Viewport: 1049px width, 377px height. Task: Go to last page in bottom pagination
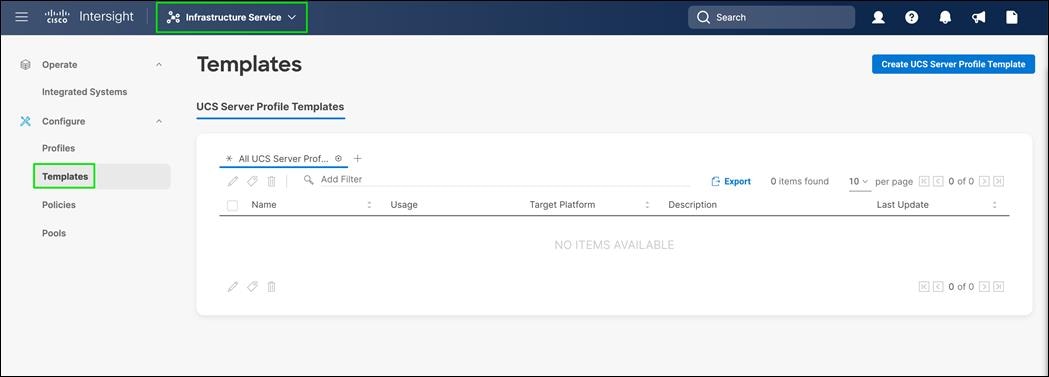coord(999,287)
